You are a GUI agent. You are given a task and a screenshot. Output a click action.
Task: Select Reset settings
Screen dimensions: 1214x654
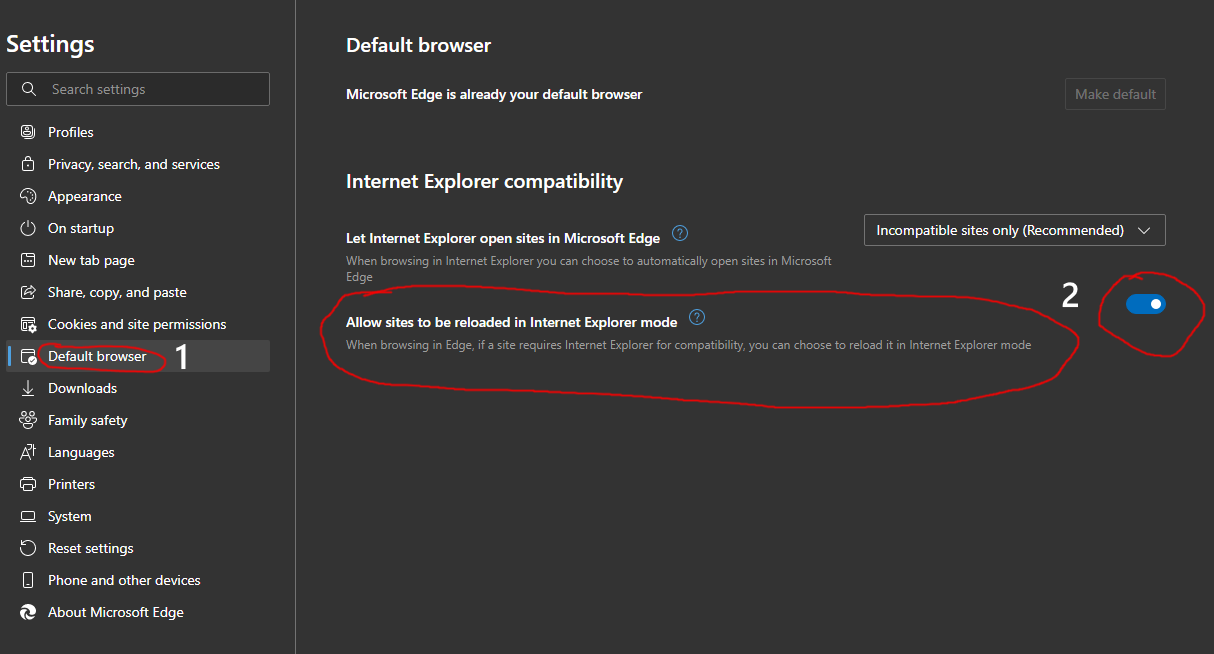(138, 548)
